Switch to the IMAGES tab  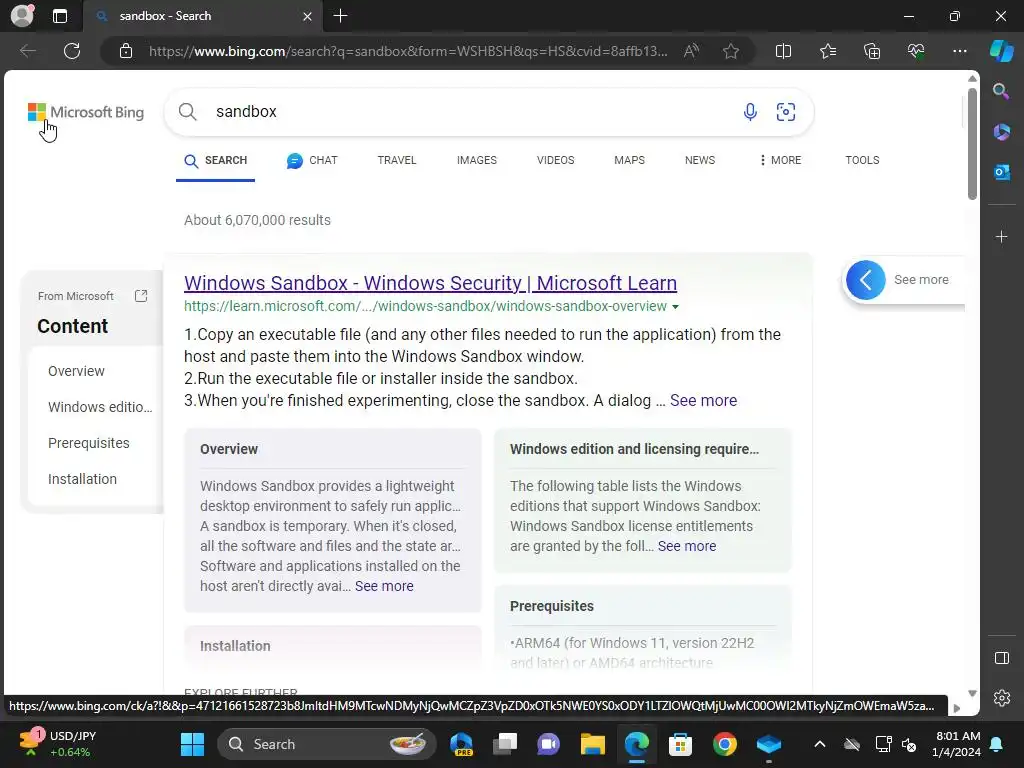pos(477,160)
